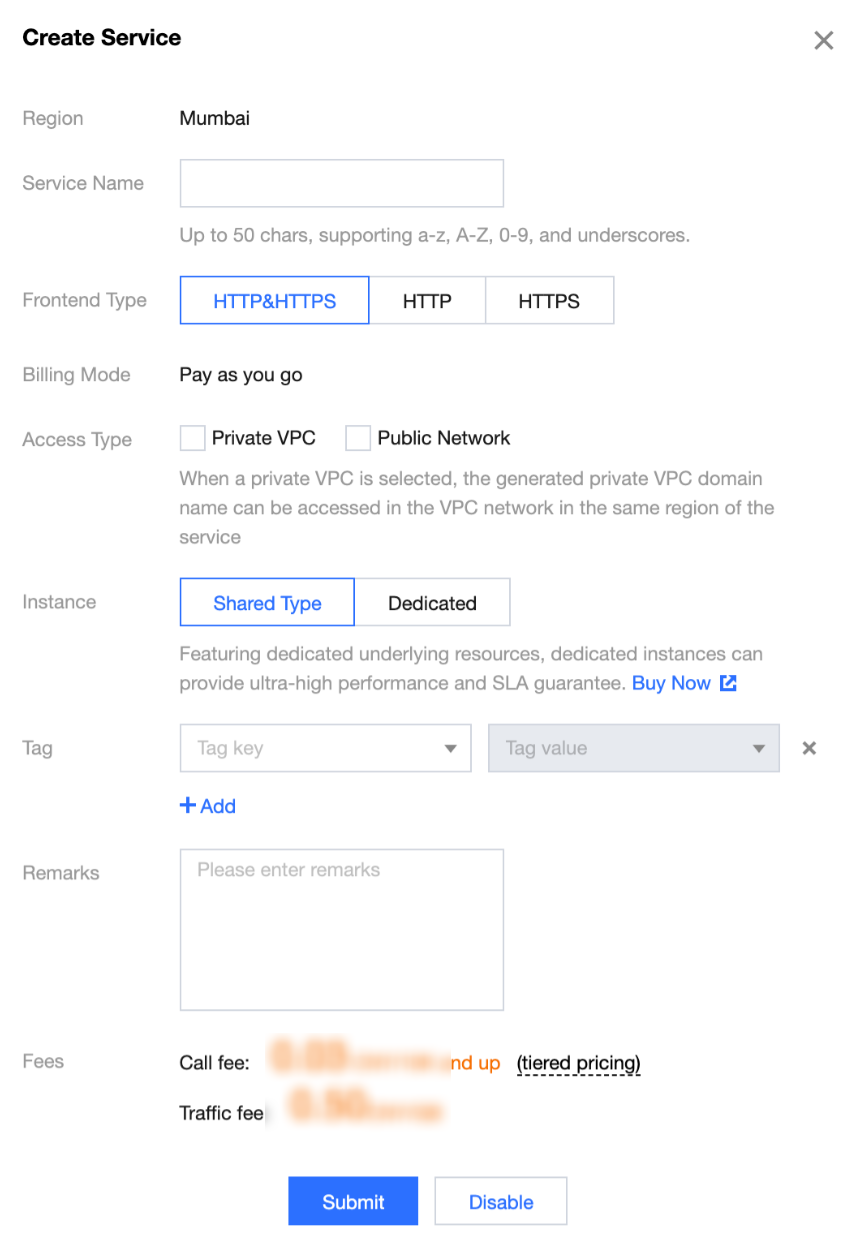Select Shared Type instance
The image size is (861, 1254).
coord(267,603)
